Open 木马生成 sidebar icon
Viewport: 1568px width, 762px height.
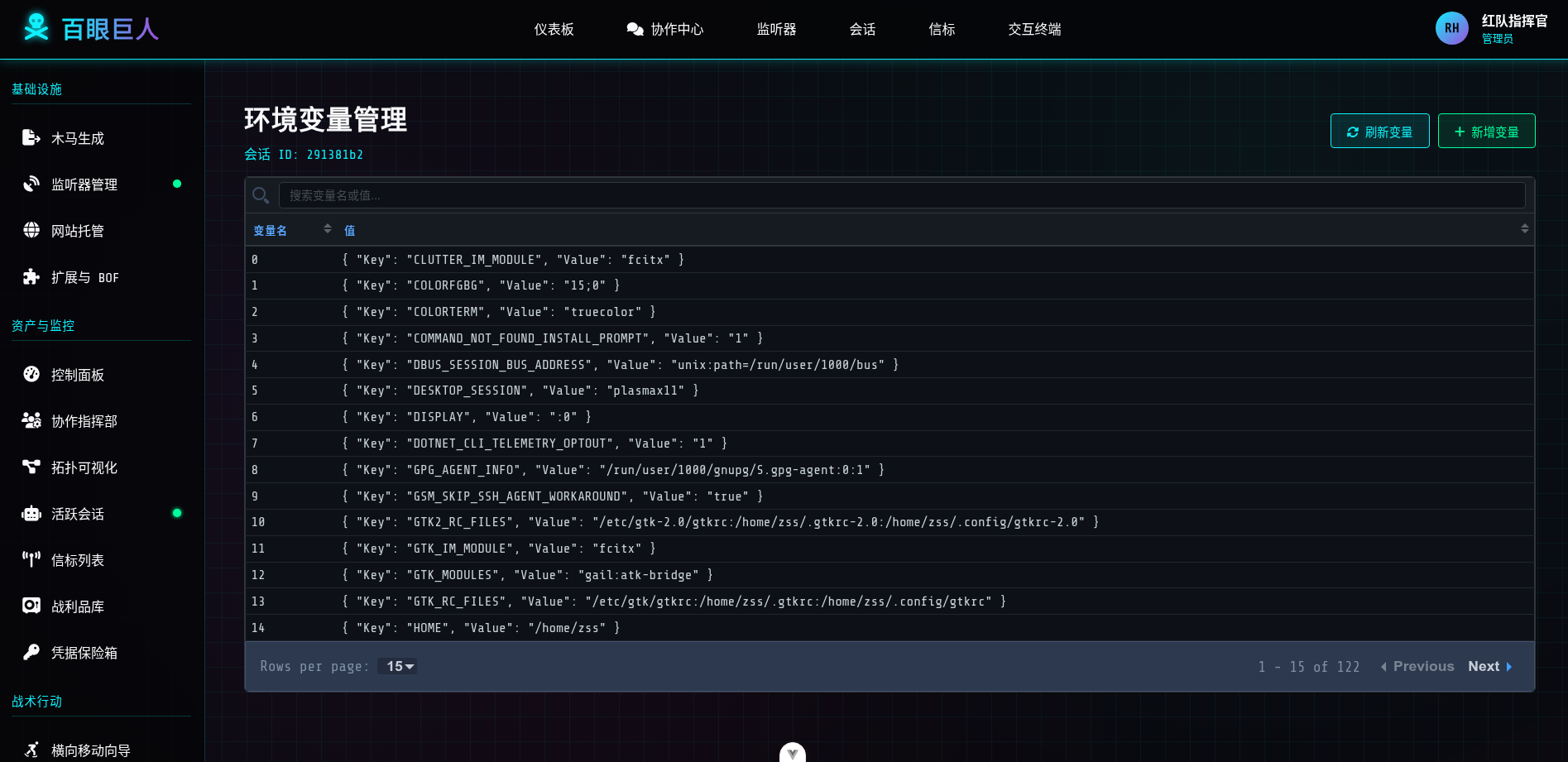point(31,138)
